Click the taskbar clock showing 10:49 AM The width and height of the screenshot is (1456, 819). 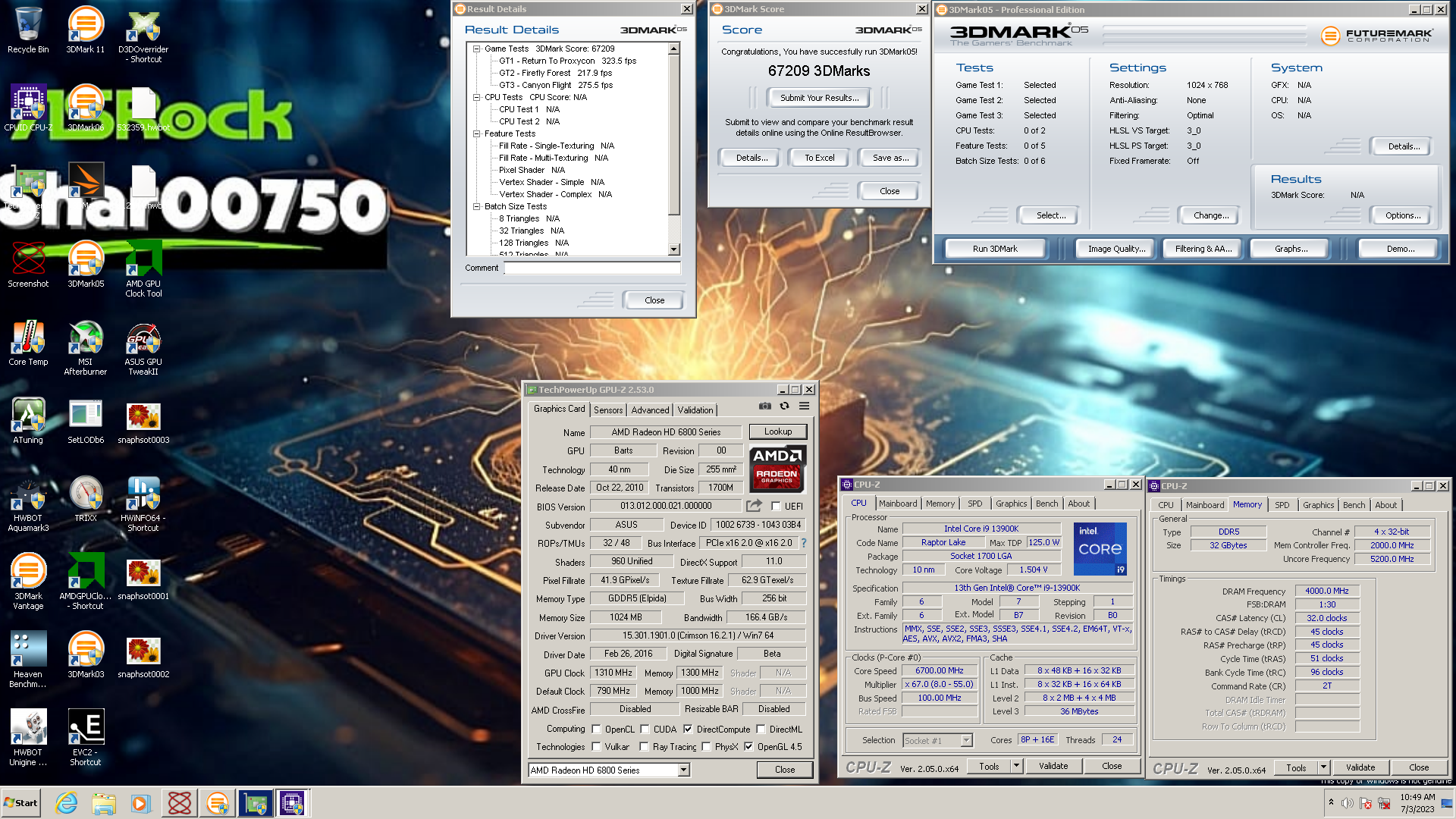(1417, 803)
